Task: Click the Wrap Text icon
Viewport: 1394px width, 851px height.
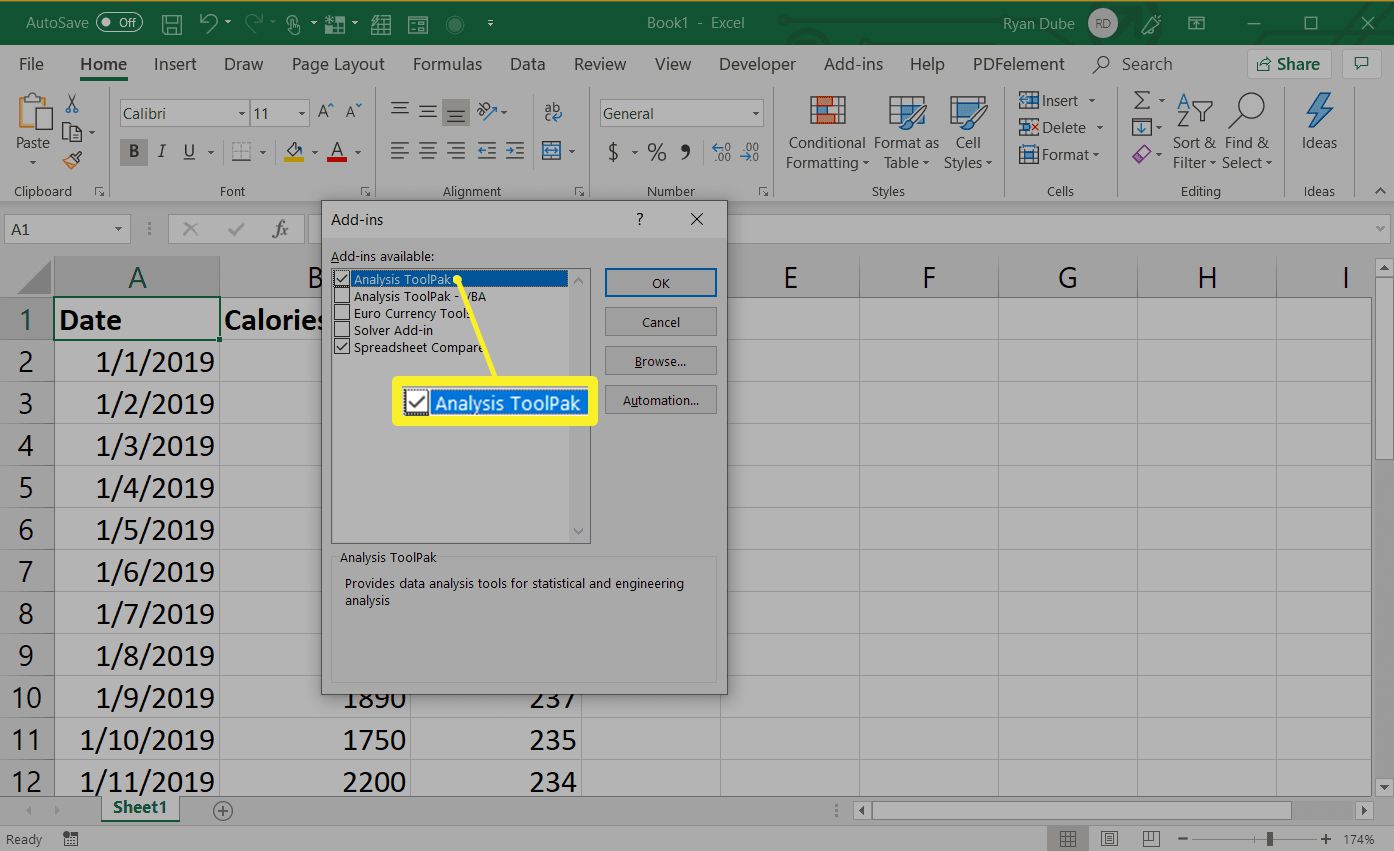Action: 553,111
